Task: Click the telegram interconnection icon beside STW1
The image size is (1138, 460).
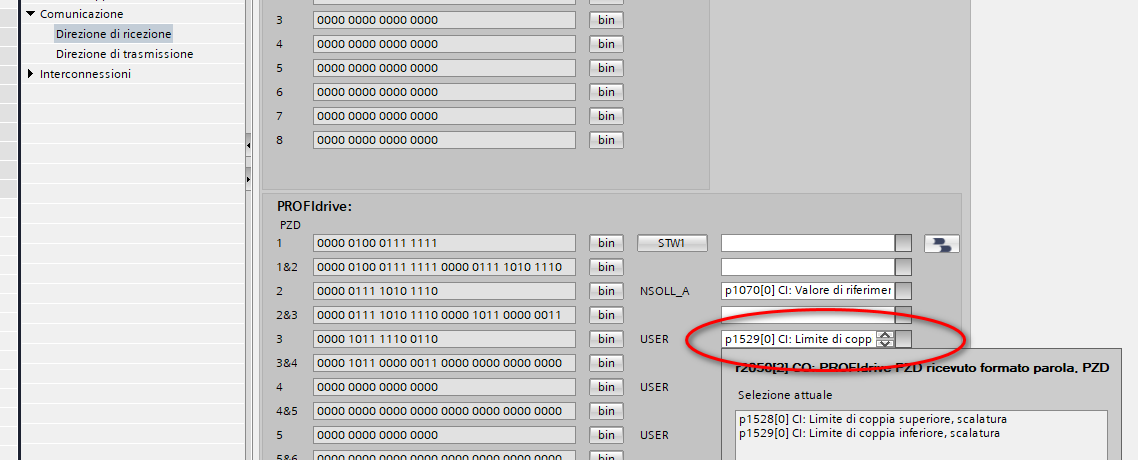Action: (x=941, y=243)
